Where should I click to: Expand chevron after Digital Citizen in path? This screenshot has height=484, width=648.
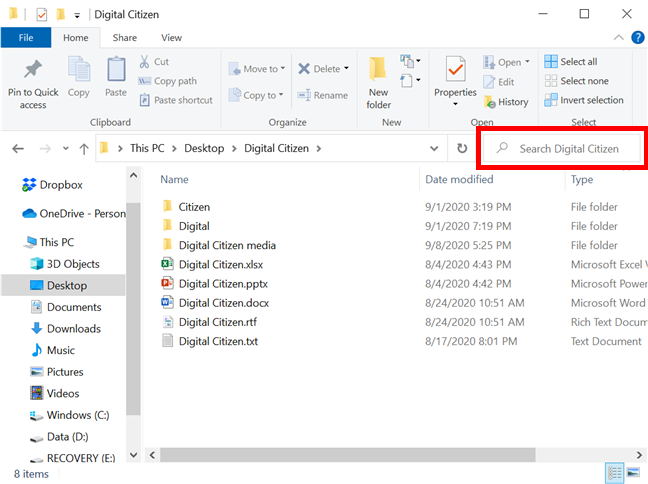click(x=319, y=148)
